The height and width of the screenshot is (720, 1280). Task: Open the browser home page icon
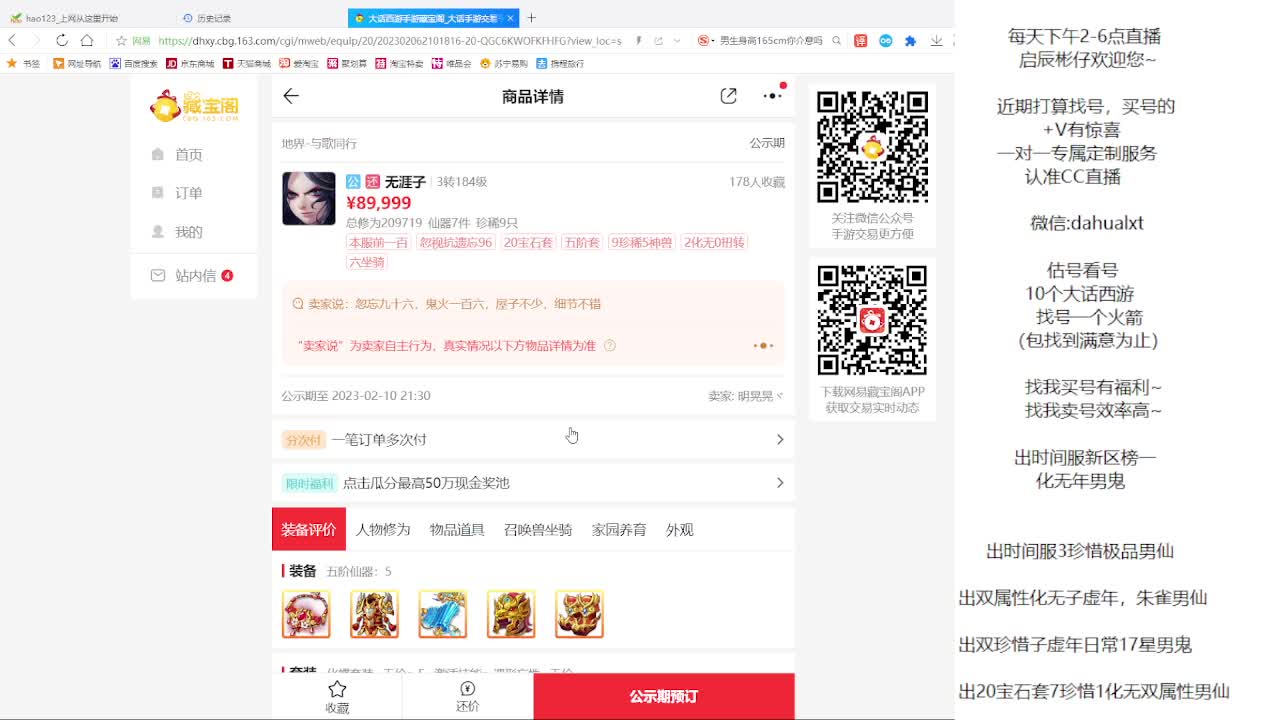87,40
